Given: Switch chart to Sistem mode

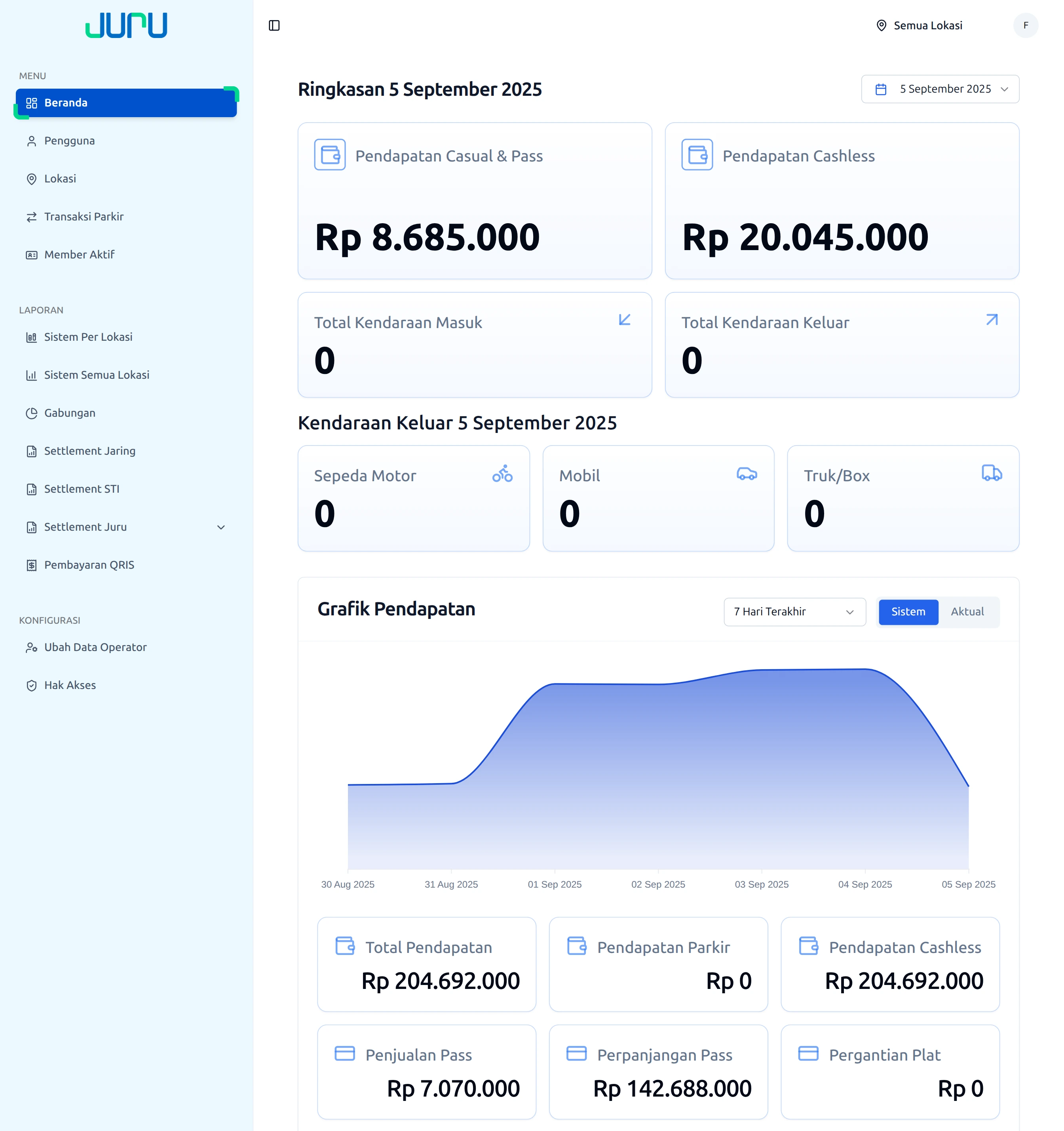Looking at the screenshot, I should tap(908, 612).
